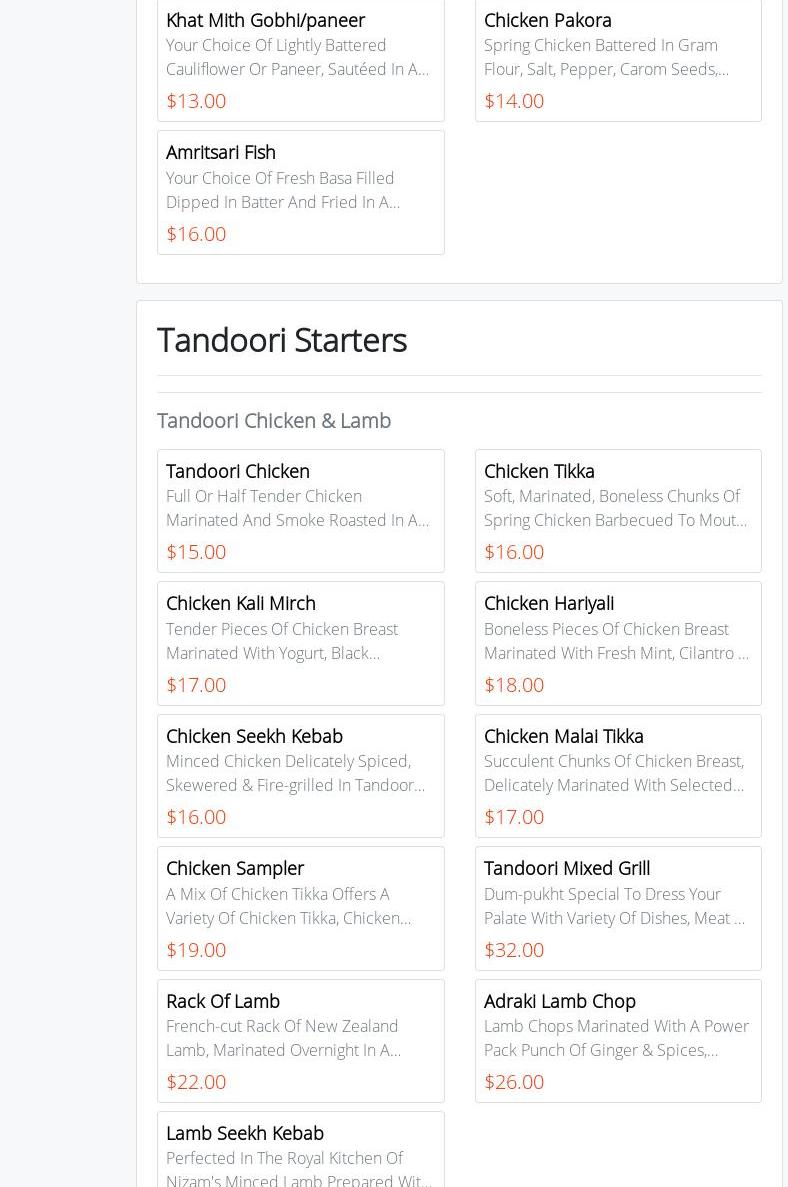Screen dimensions: 788x1187
Task: Click the $32.00 Mixed Grill price
Action: click(x=514, y=949)
